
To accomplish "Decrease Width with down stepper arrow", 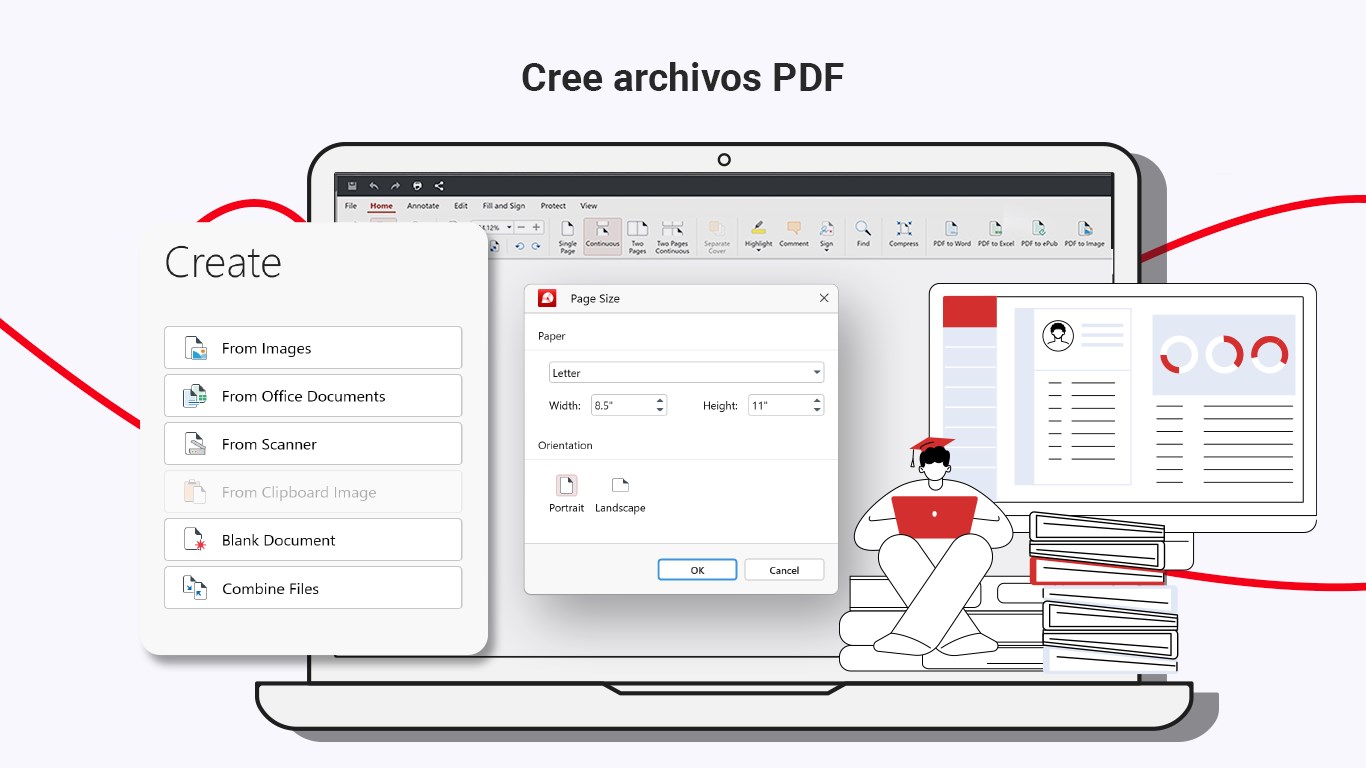I will coord(660,411).
